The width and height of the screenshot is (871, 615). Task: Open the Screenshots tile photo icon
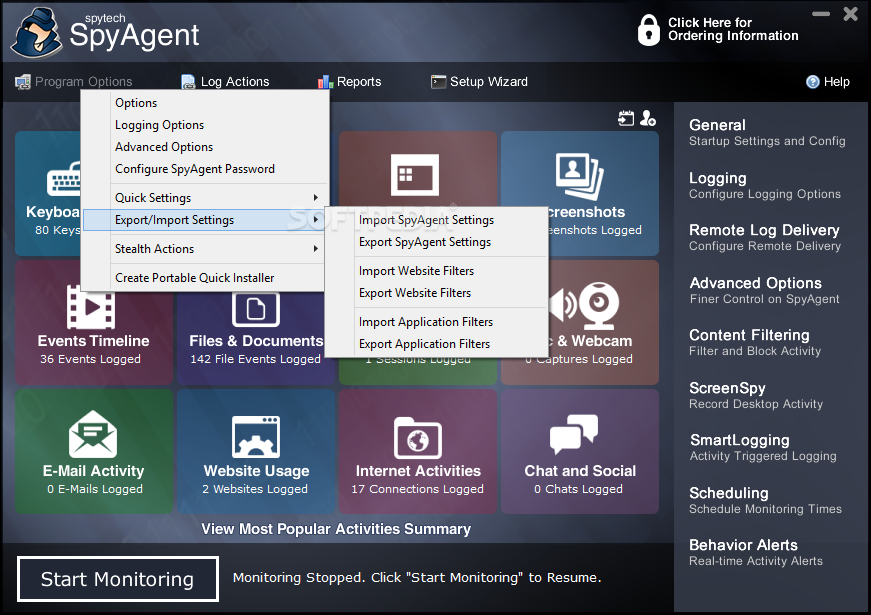579,176
